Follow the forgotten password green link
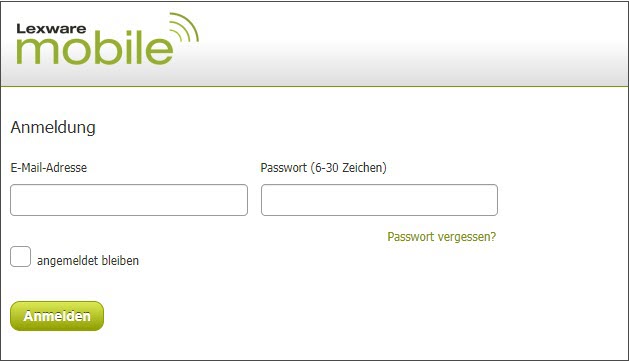The width and height of the screenshot is (629, 361). (x=442, y=237)
